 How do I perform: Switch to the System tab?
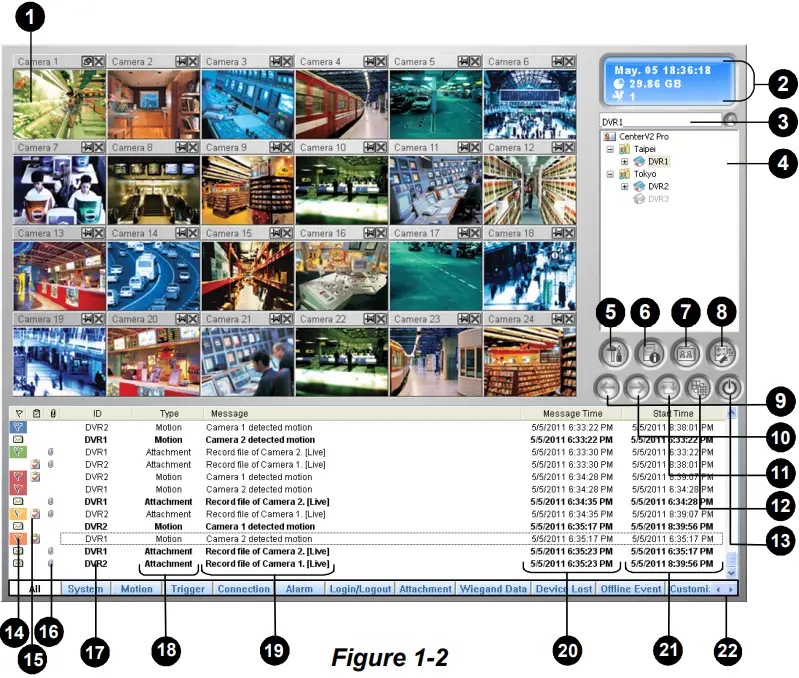pyautogui.click(x=85, y=589)
